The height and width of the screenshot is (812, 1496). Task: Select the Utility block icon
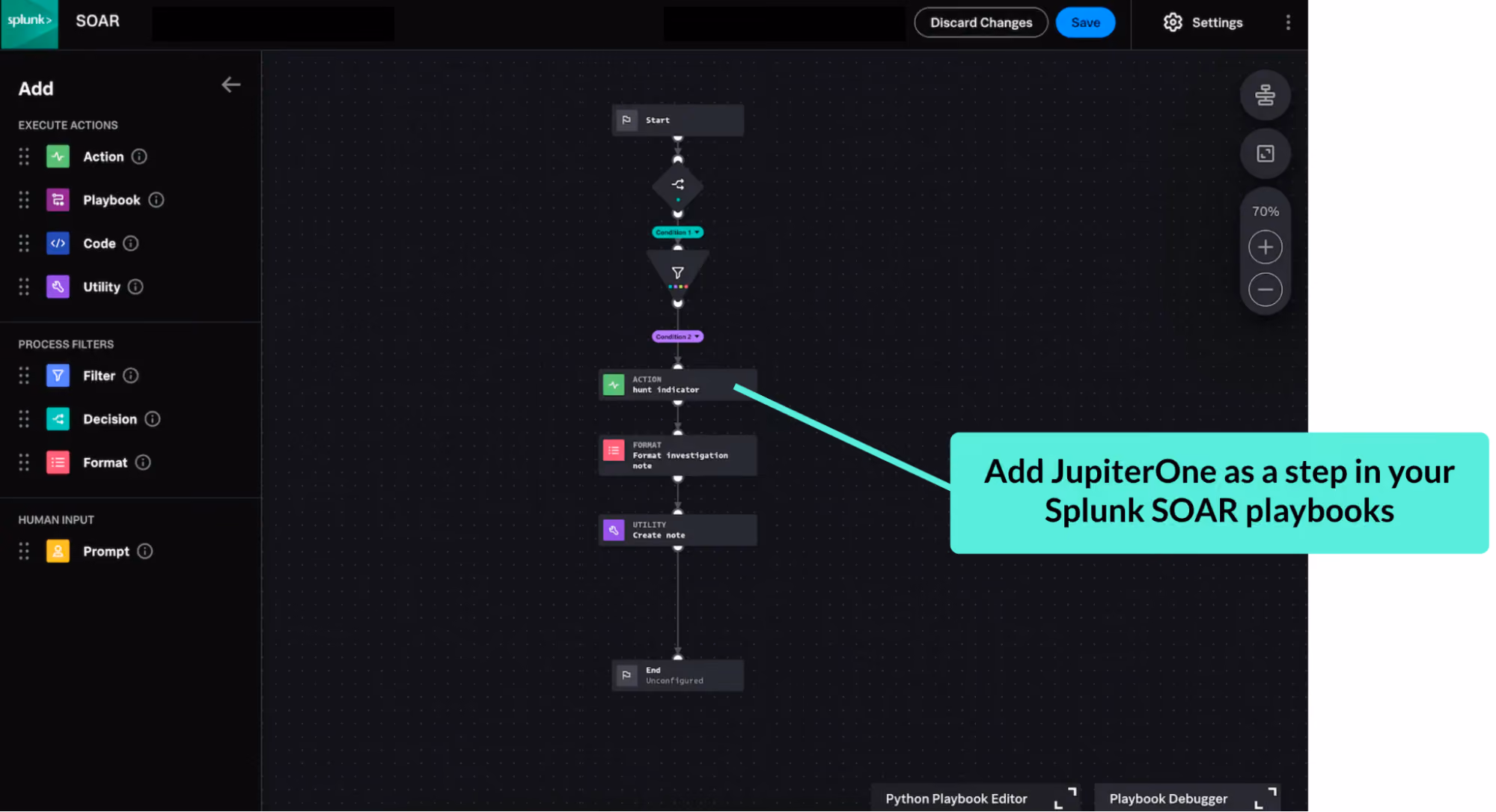point(58,287)
